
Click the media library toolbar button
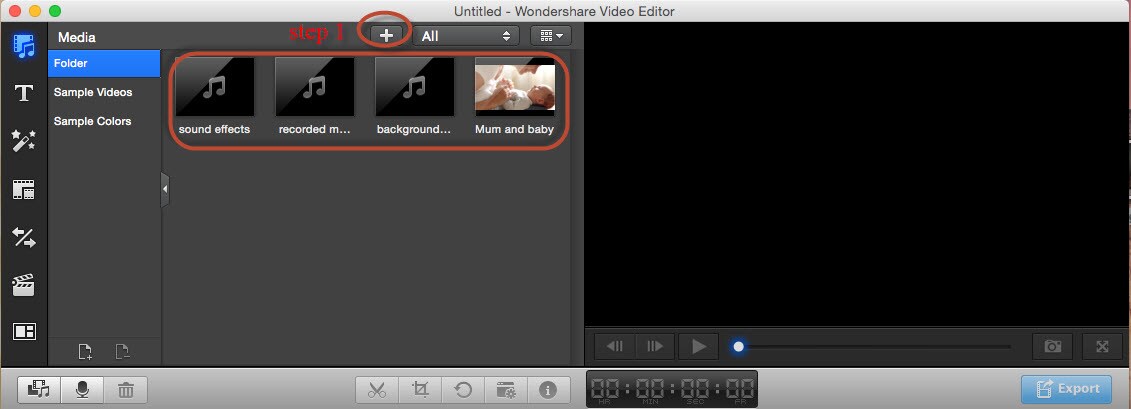38,390
